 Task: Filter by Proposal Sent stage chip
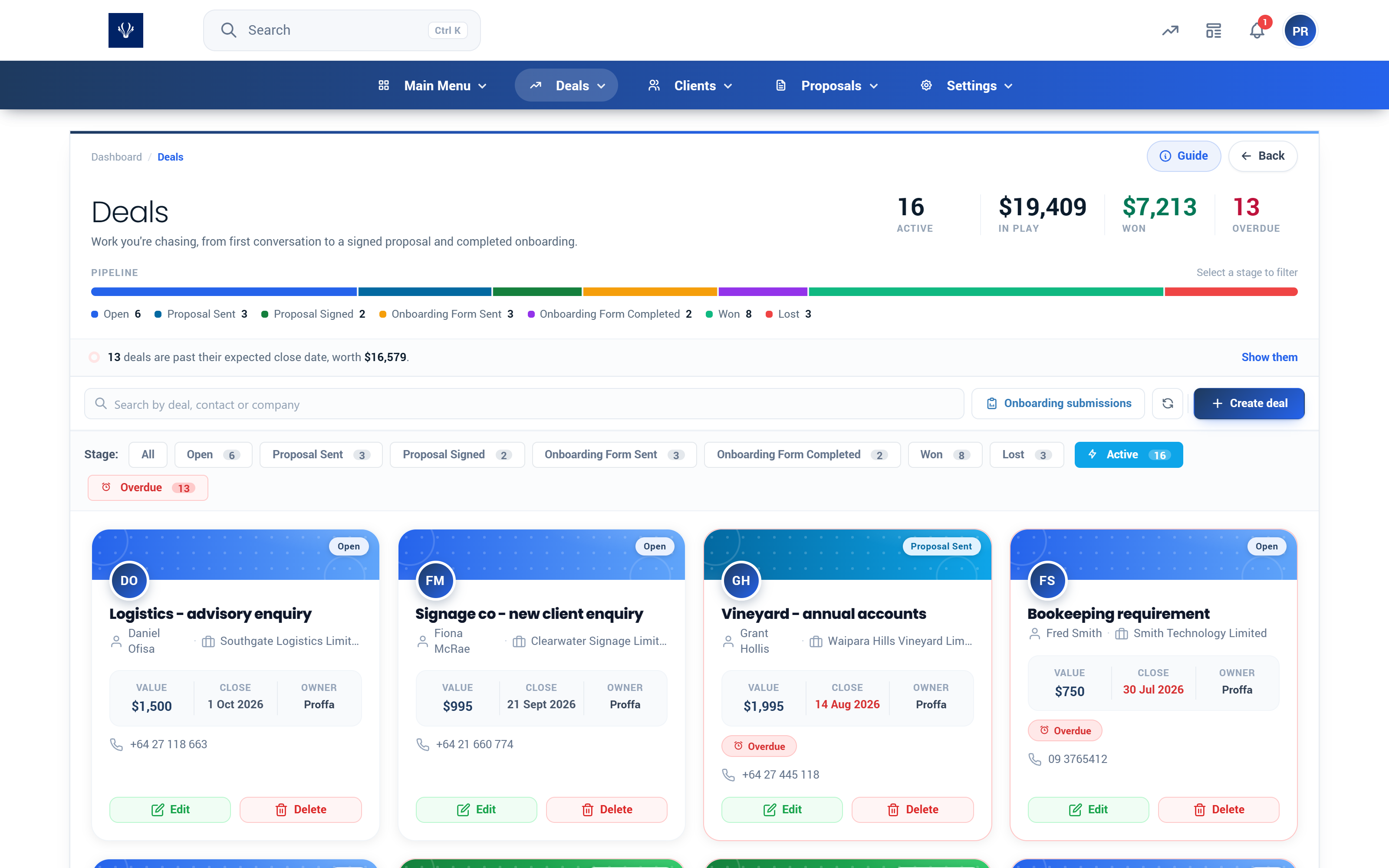(x=321, y=455)
